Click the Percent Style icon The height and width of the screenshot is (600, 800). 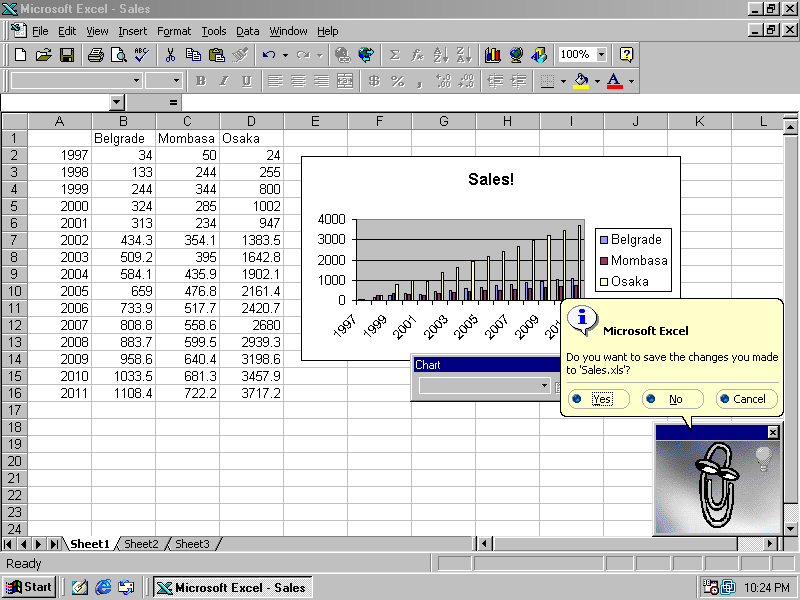[x=397, y=81]
